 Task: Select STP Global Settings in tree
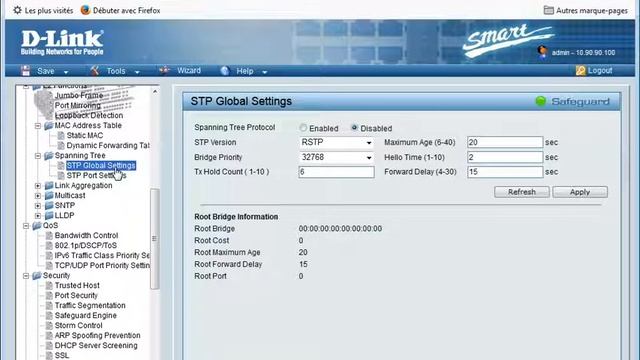point(101,165)
